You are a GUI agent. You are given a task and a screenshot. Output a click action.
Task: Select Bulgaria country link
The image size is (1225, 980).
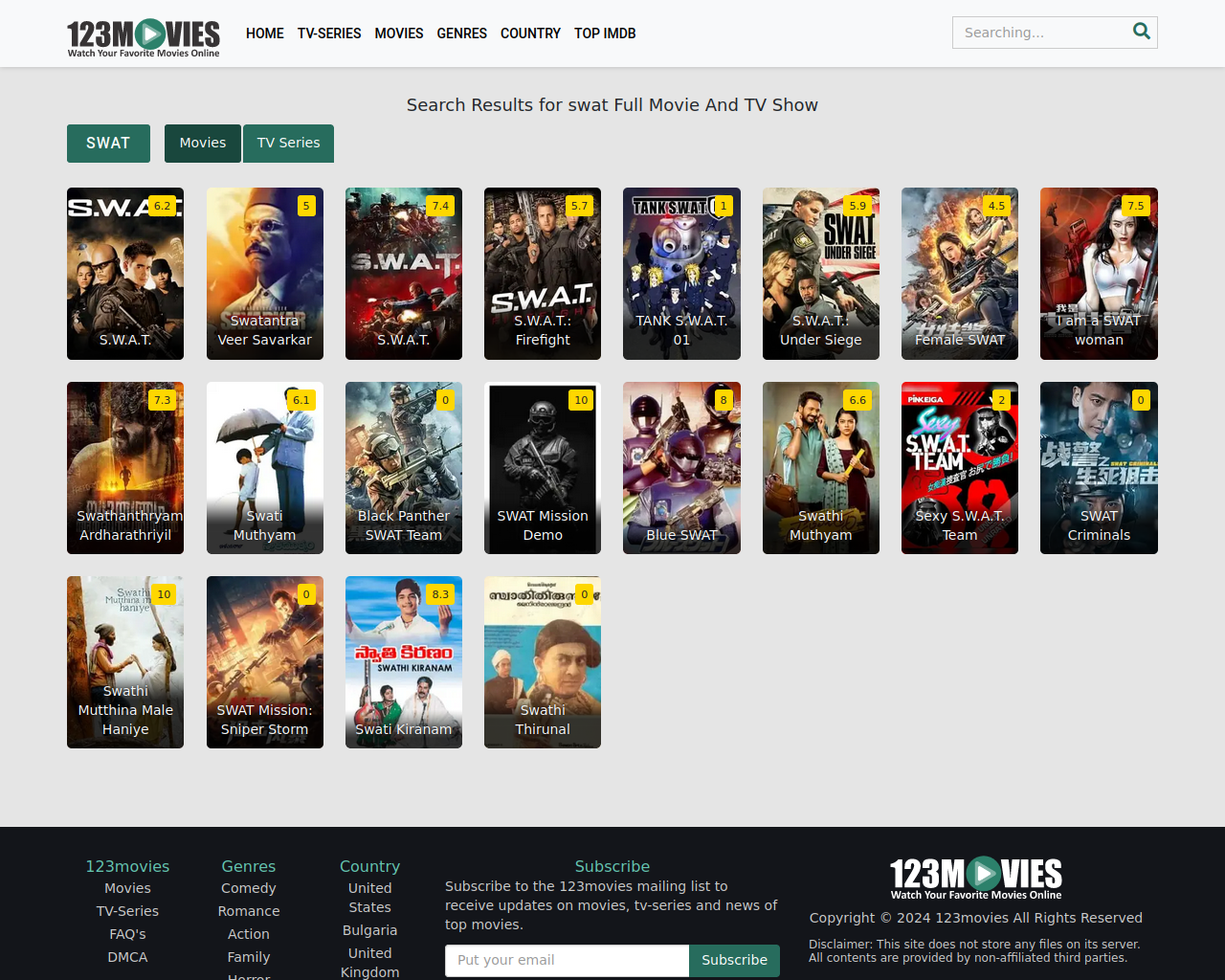point(369,930)
